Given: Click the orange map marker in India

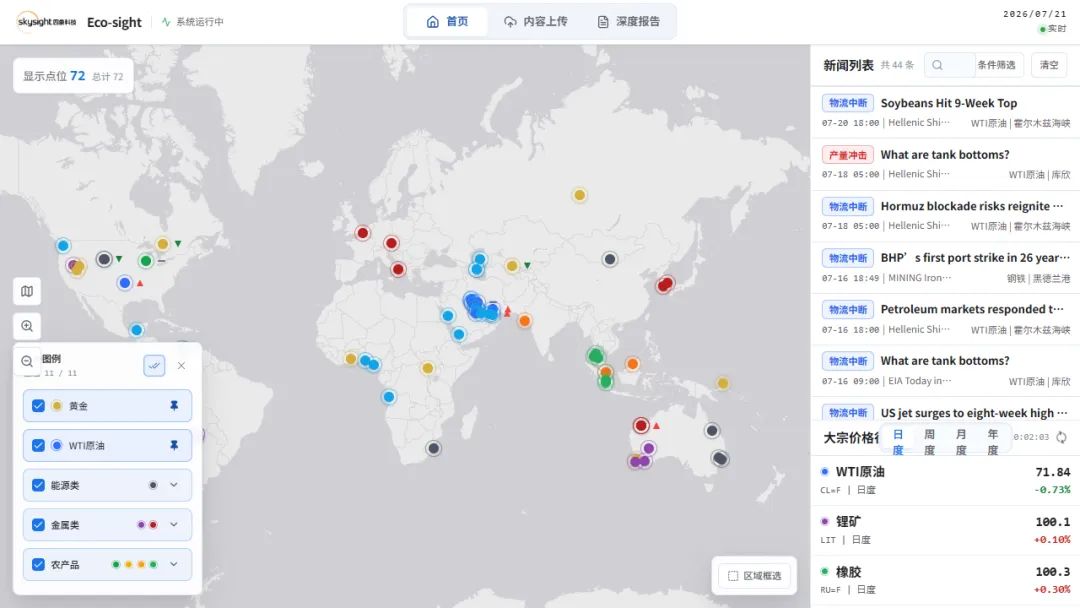Looking at the screenshot, I should click(x=525, y=320).
